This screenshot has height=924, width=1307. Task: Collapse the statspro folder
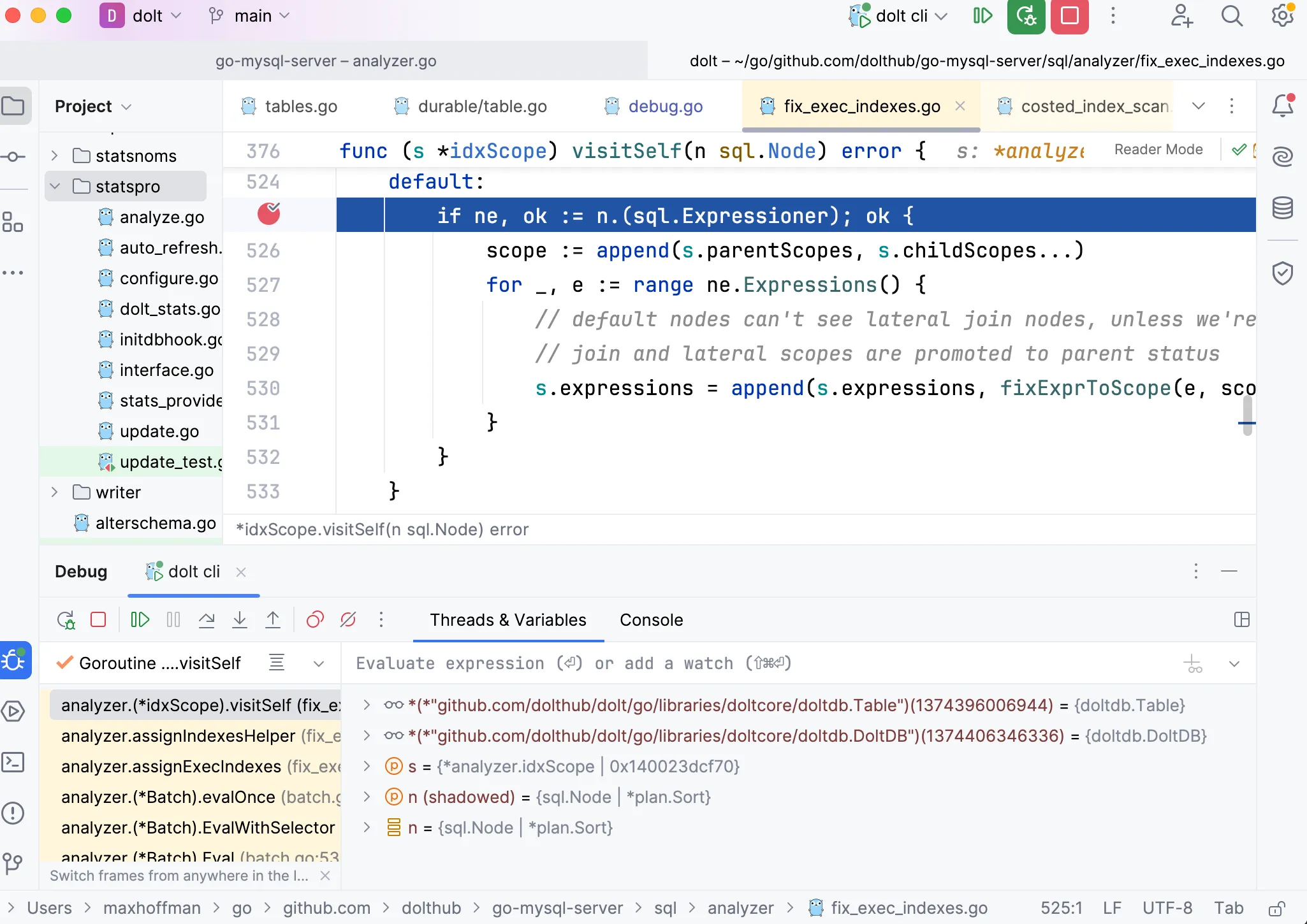(55, 186)
